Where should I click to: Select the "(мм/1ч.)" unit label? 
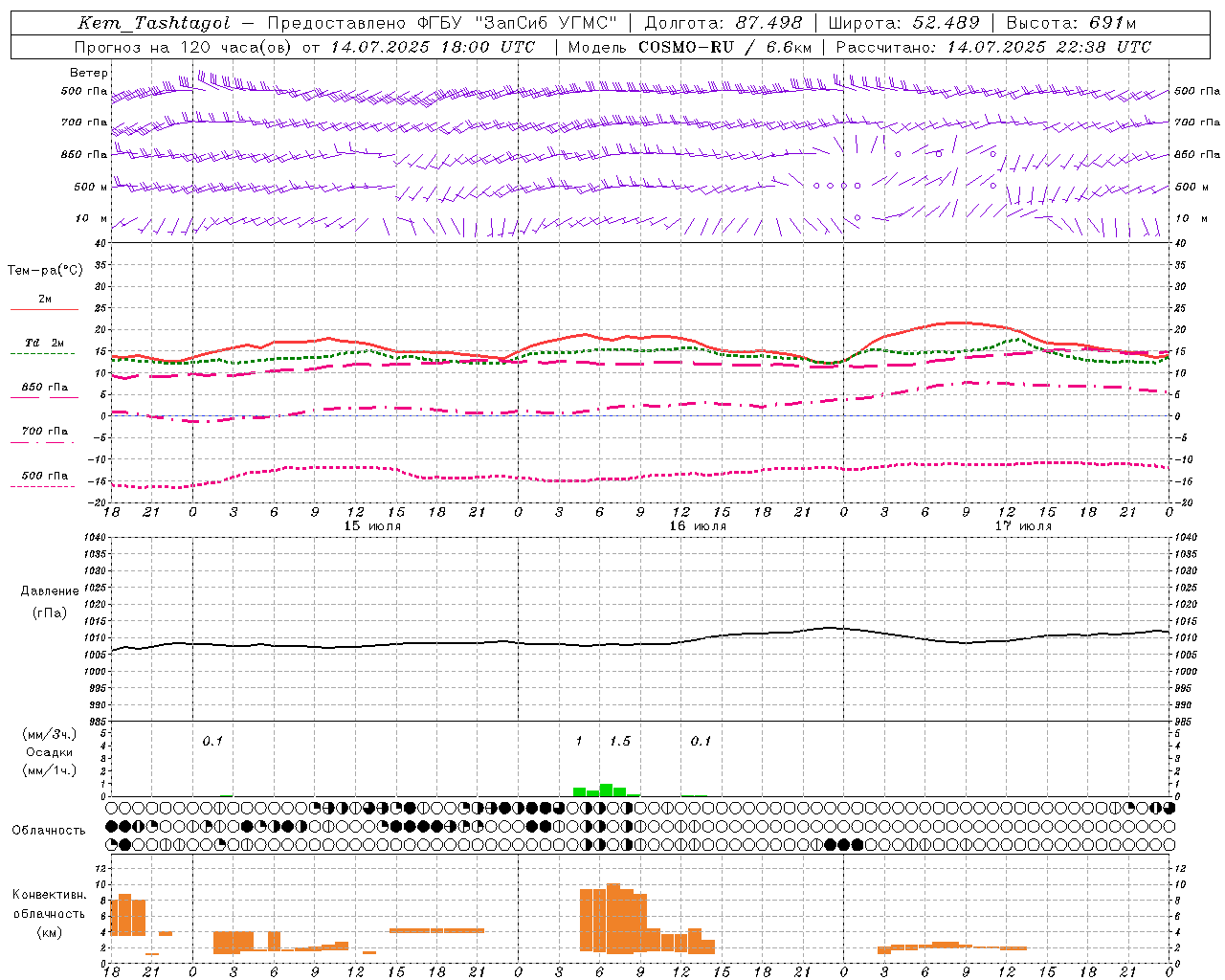click(50, 770)
